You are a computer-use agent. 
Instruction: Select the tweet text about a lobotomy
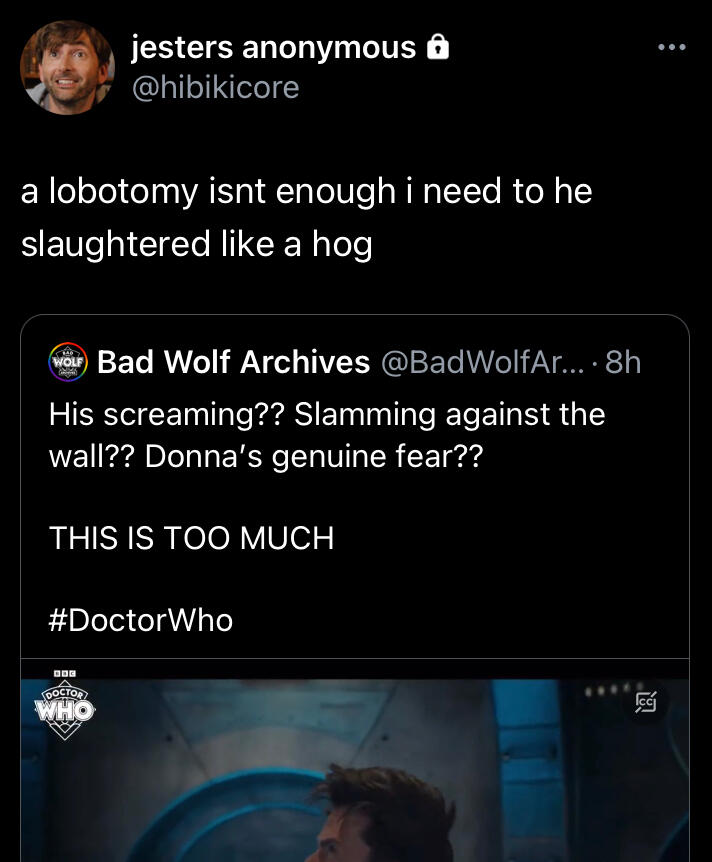(x=306, y=191)
